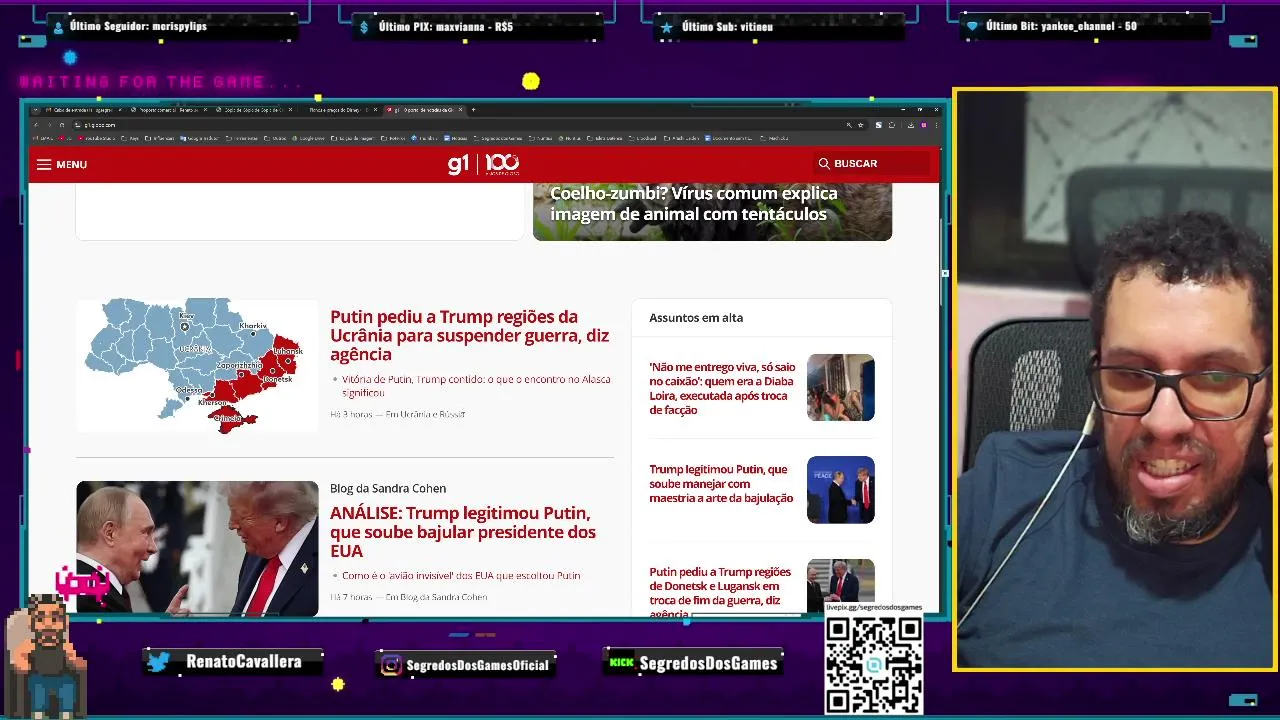Click the BUSCAR search field
Viewport: 1280px width, 720px height.
click(872, 163)
